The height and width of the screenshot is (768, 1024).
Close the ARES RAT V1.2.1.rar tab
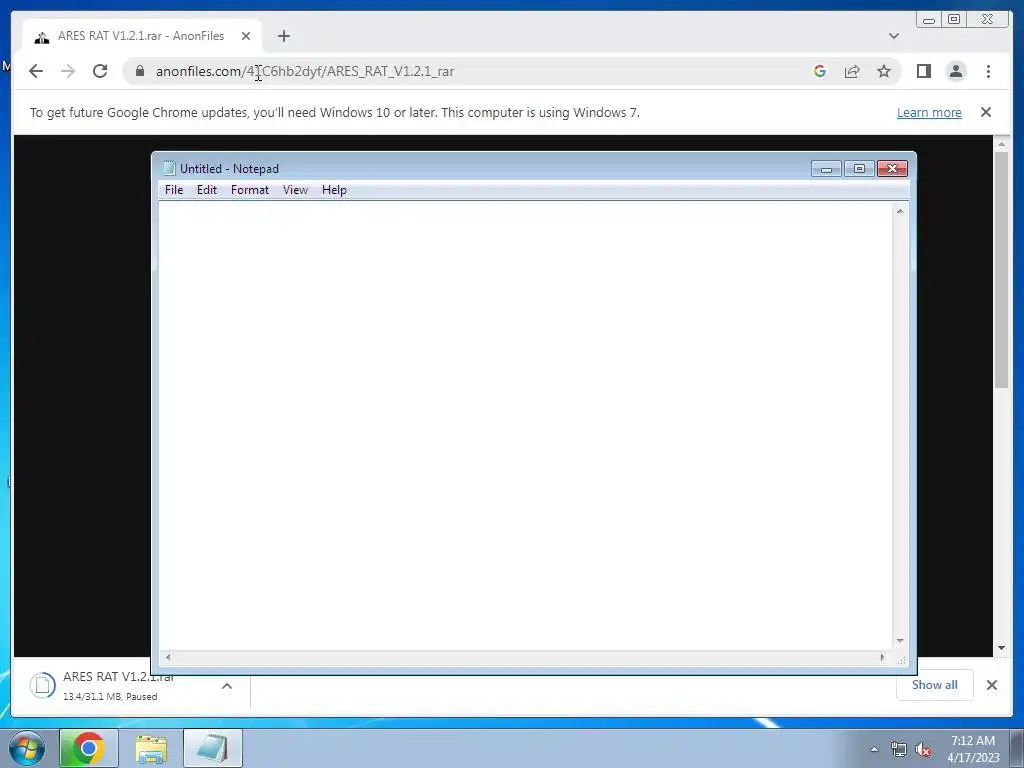pyautogui.click(x=246, y=36)
